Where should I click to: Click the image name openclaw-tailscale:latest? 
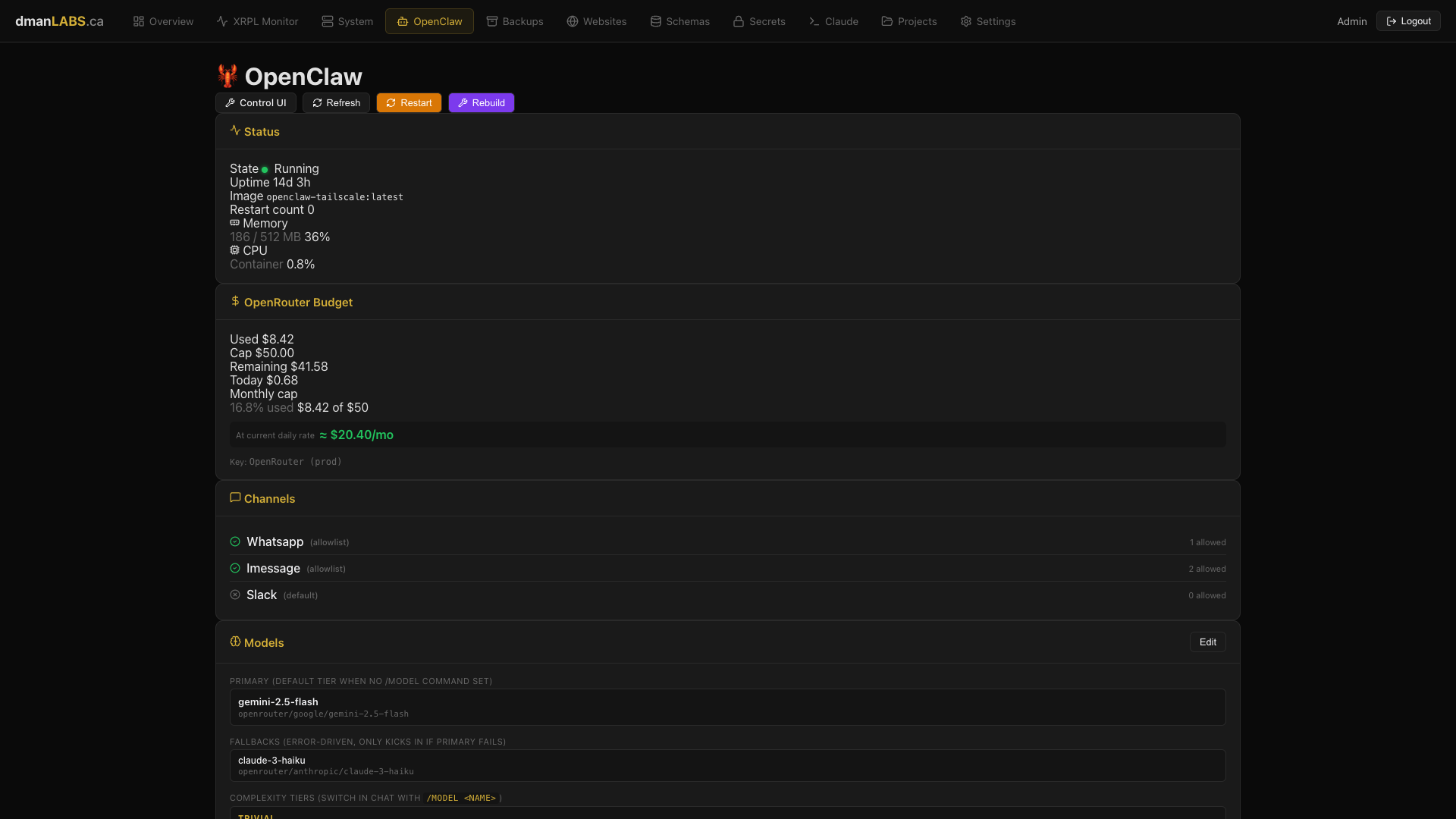[x=335, y=197]
